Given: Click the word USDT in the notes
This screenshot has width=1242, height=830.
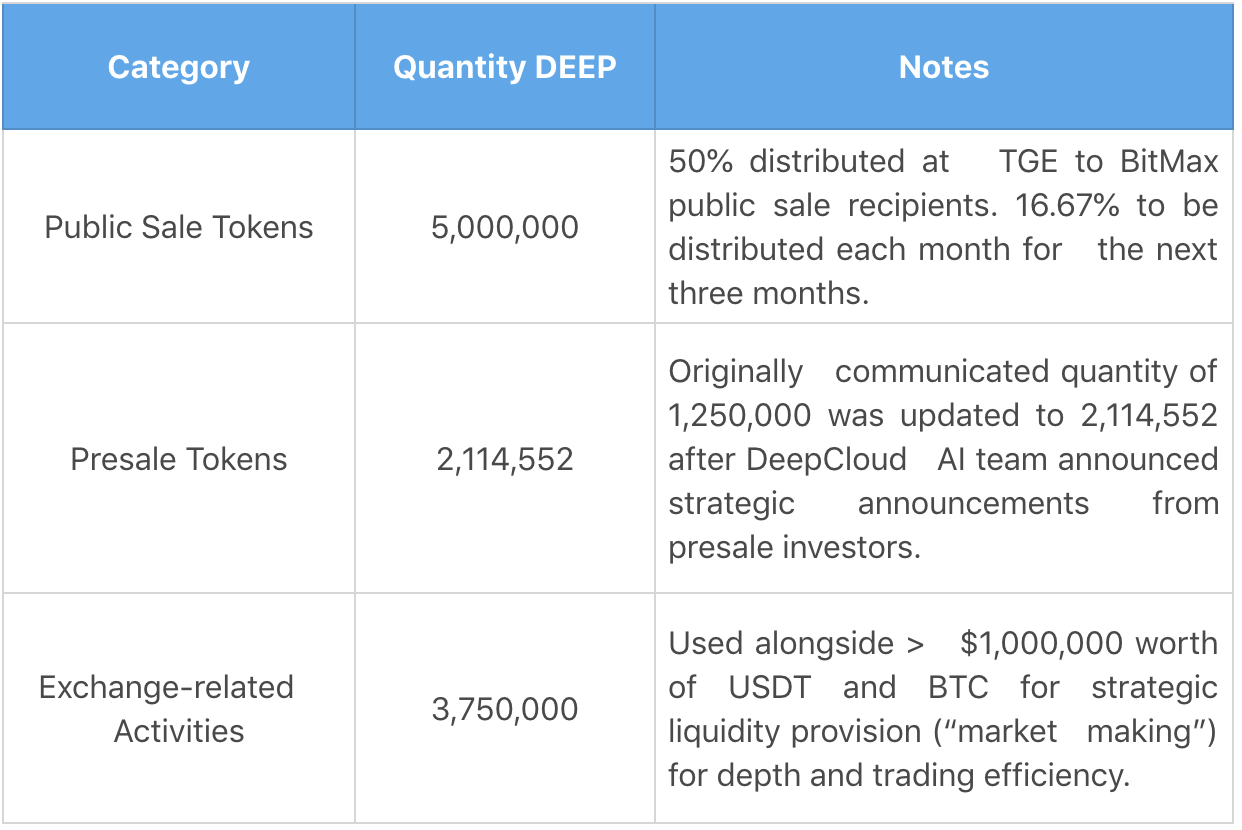Looking at the screenshot, I should (x=770, y=687).
